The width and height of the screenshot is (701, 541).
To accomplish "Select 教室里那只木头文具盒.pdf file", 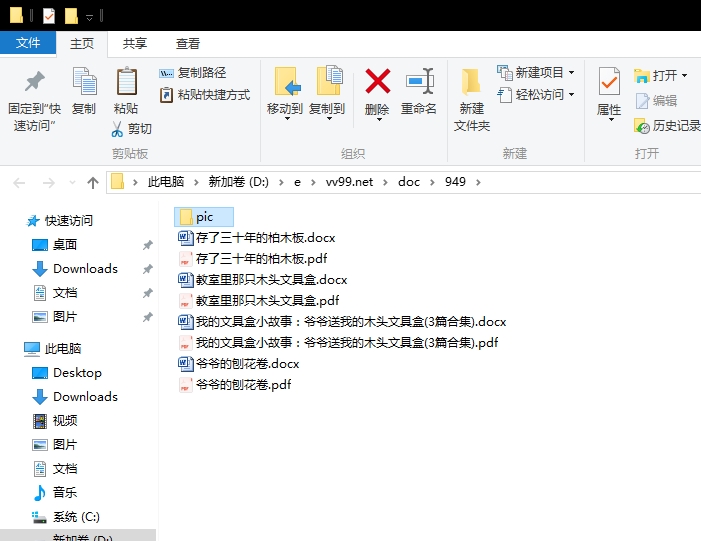I will point(259,301).
